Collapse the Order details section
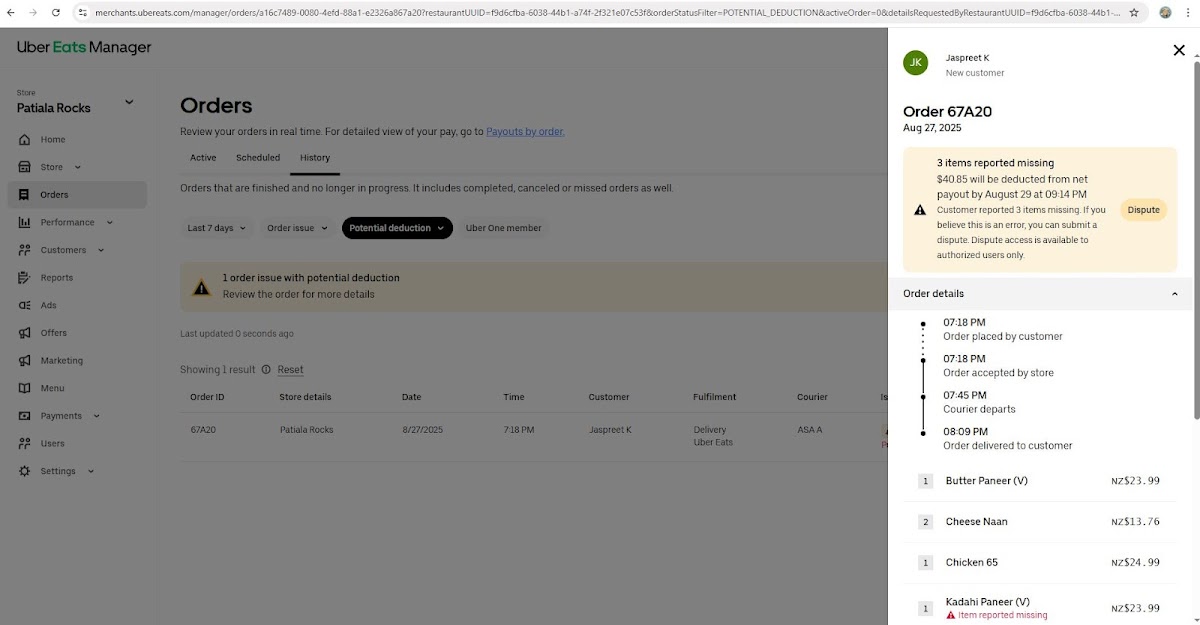The width and height of the screenshot is (1200, 625). pos(1175,294)
